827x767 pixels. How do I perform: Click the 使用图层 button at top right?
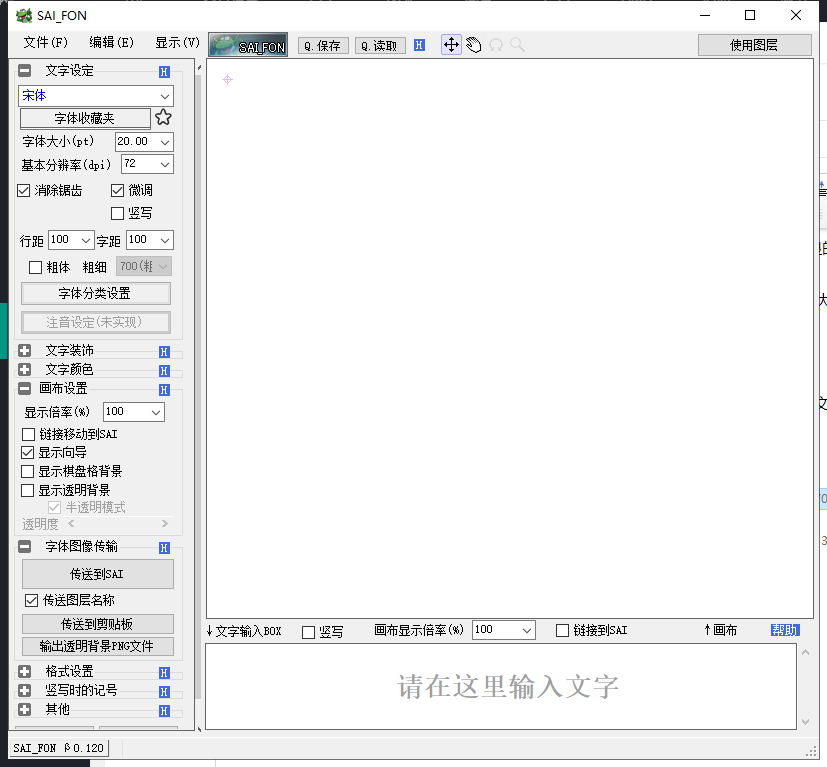point(755,44)
